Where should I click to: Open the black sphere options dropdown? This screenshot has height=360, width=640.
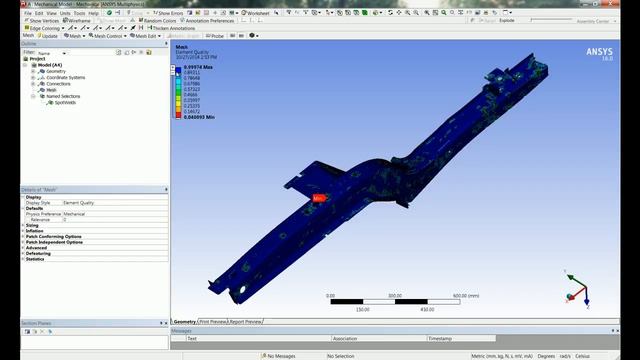253,36
